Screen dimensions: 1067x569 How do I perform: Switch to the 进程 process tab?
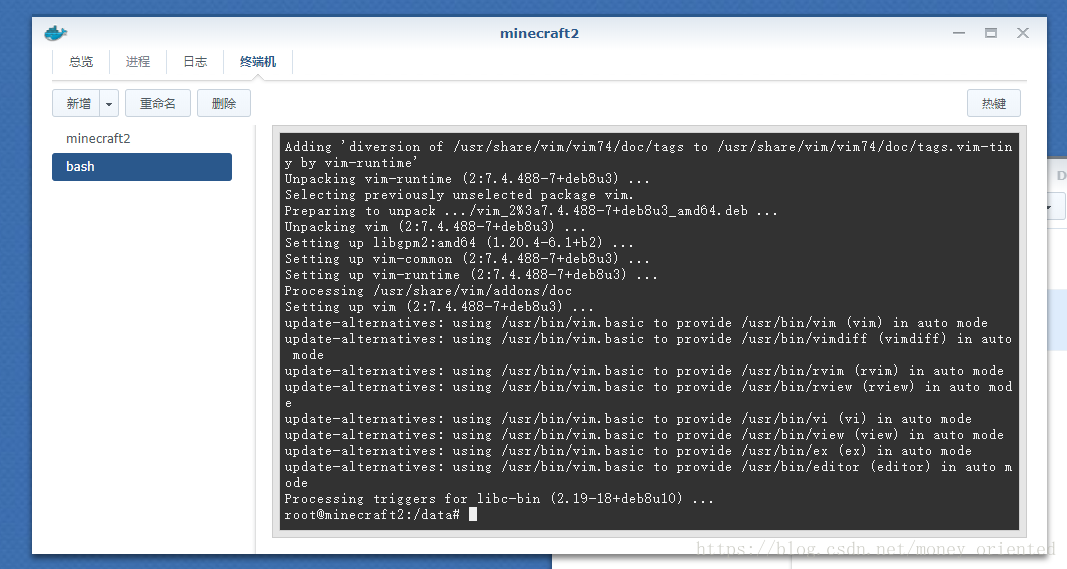tap(137, 62)
